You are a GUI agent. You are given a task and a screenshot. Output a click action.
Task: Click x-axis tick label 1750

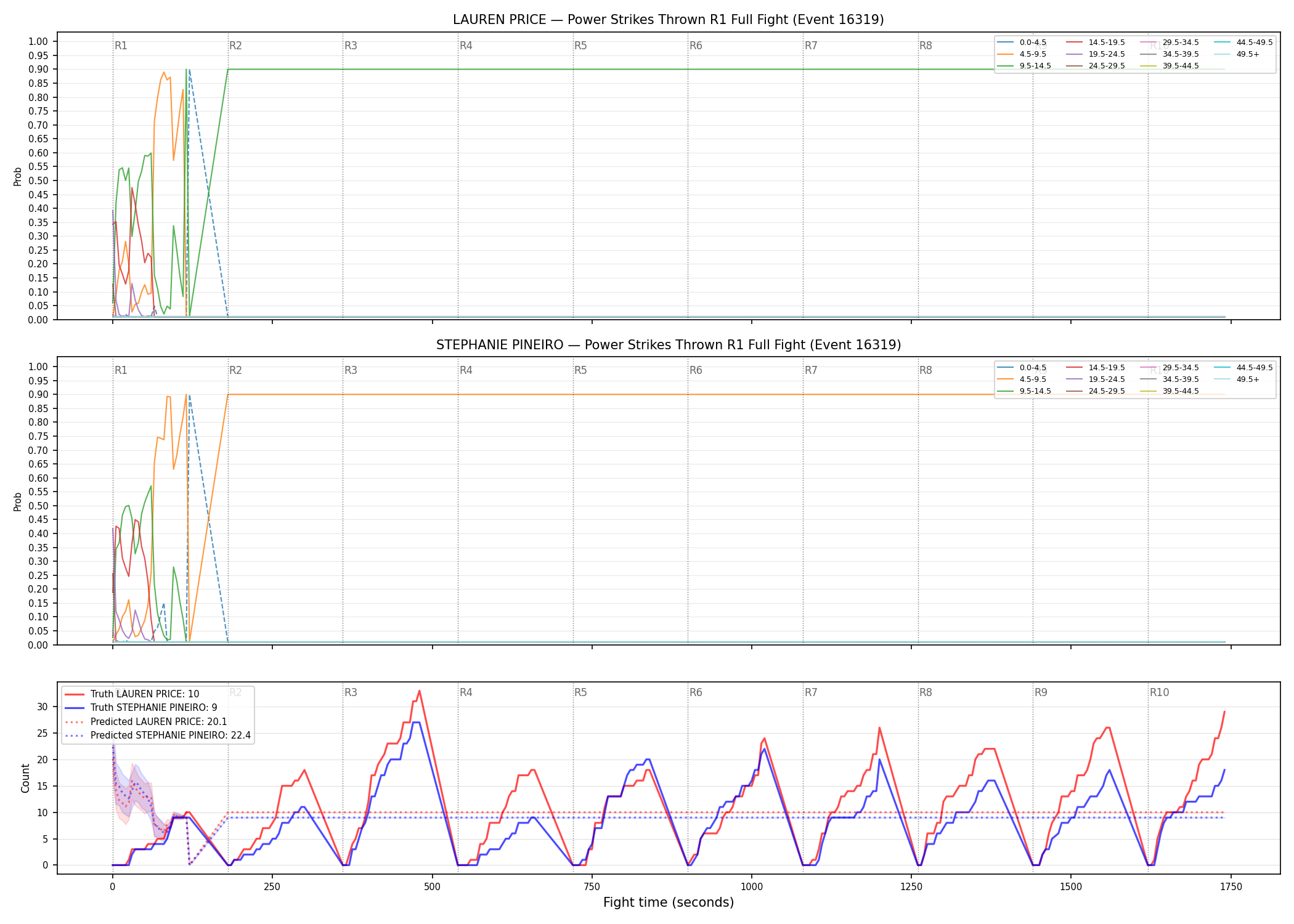click(1231, 887)
